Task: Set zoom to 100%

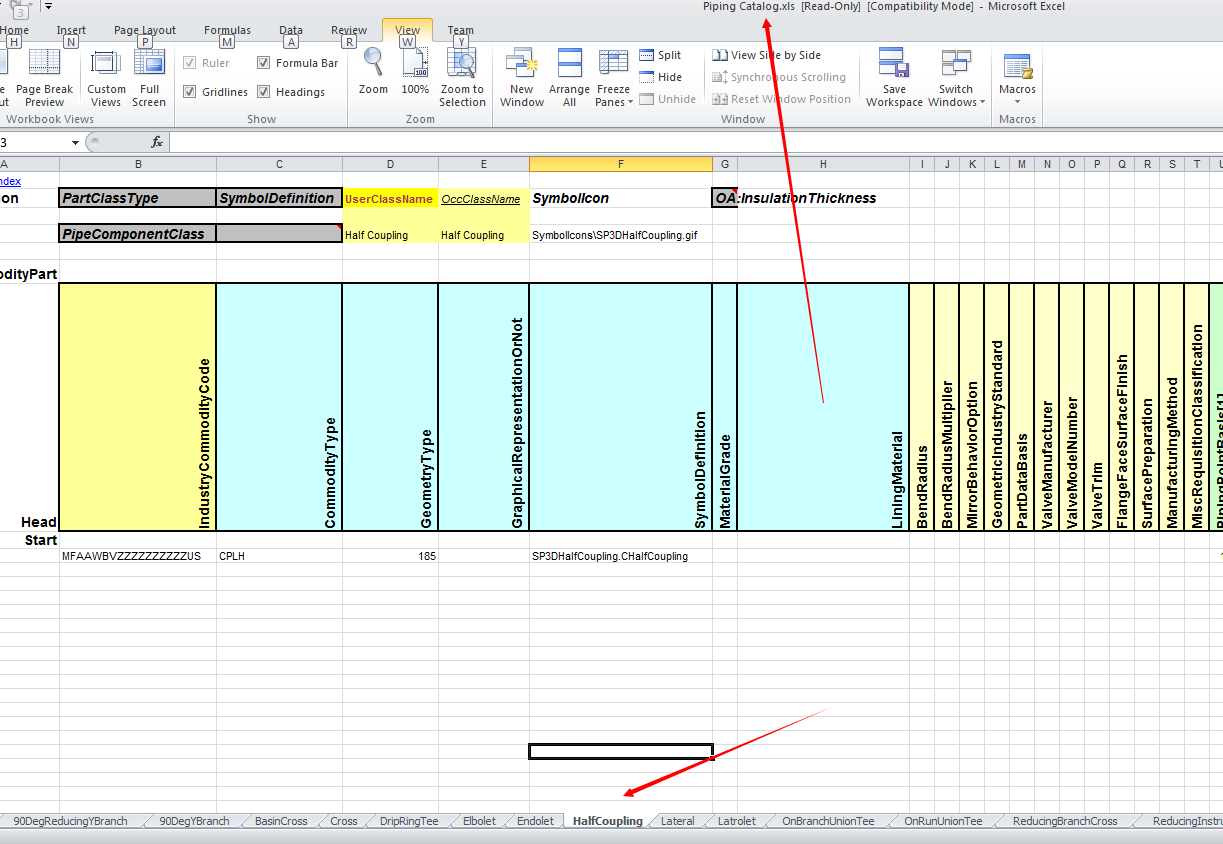Action: (x=415, y=72)
